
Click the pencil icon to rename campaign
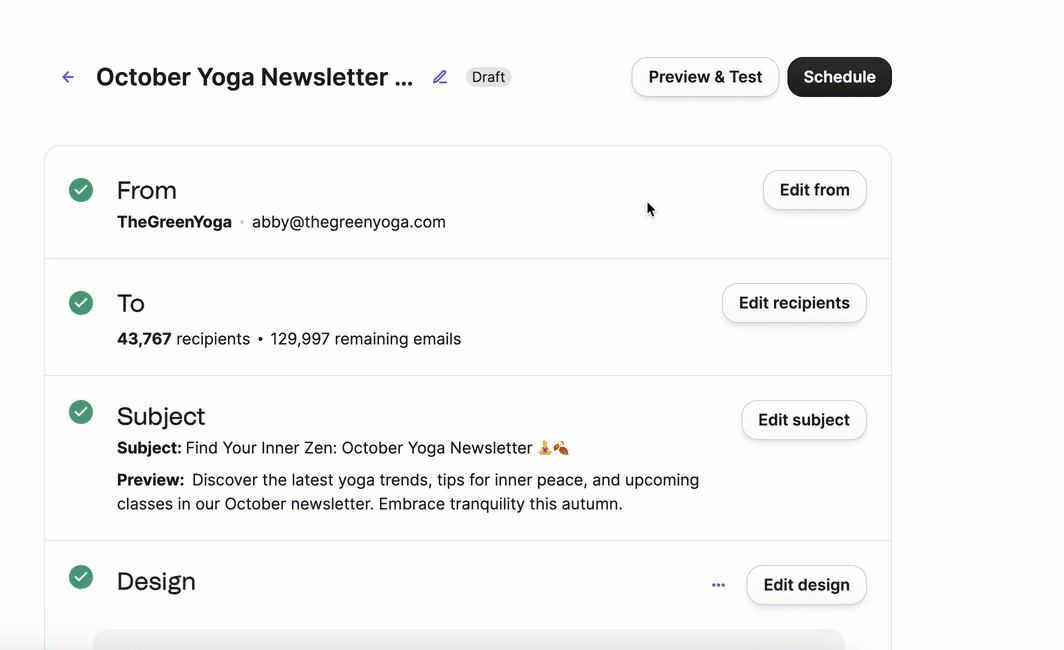pyautogui.click(x=440, y=77)
